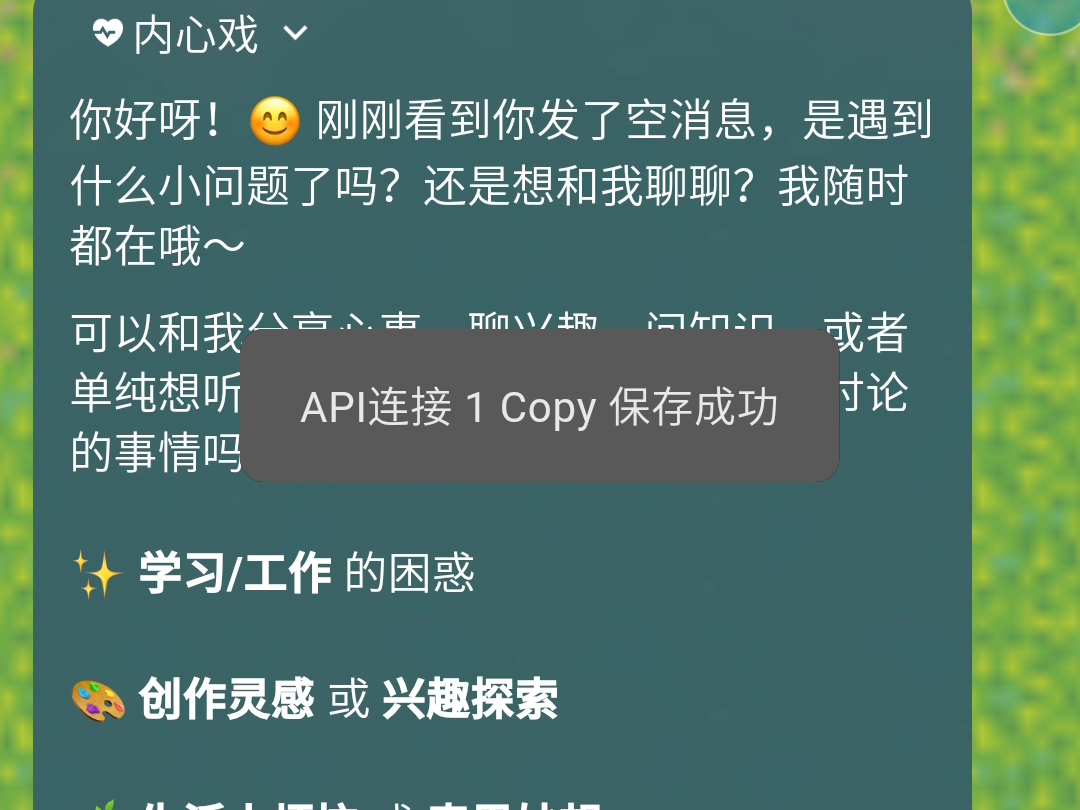The height and width of the screenshot is (810, 1080).
Task: Click the sparkles emoji before 学习/工作
Action: tap(97, 574)
